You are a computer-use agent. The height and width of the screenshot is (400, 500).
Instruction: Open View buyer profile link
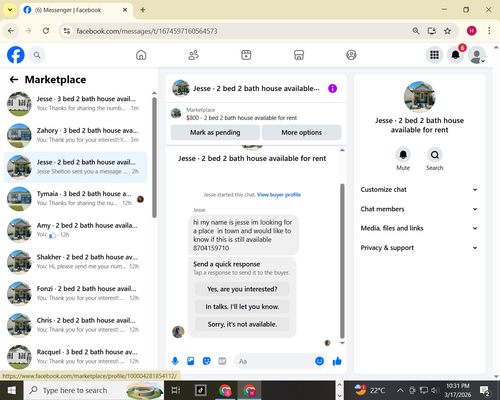[279, 195]
